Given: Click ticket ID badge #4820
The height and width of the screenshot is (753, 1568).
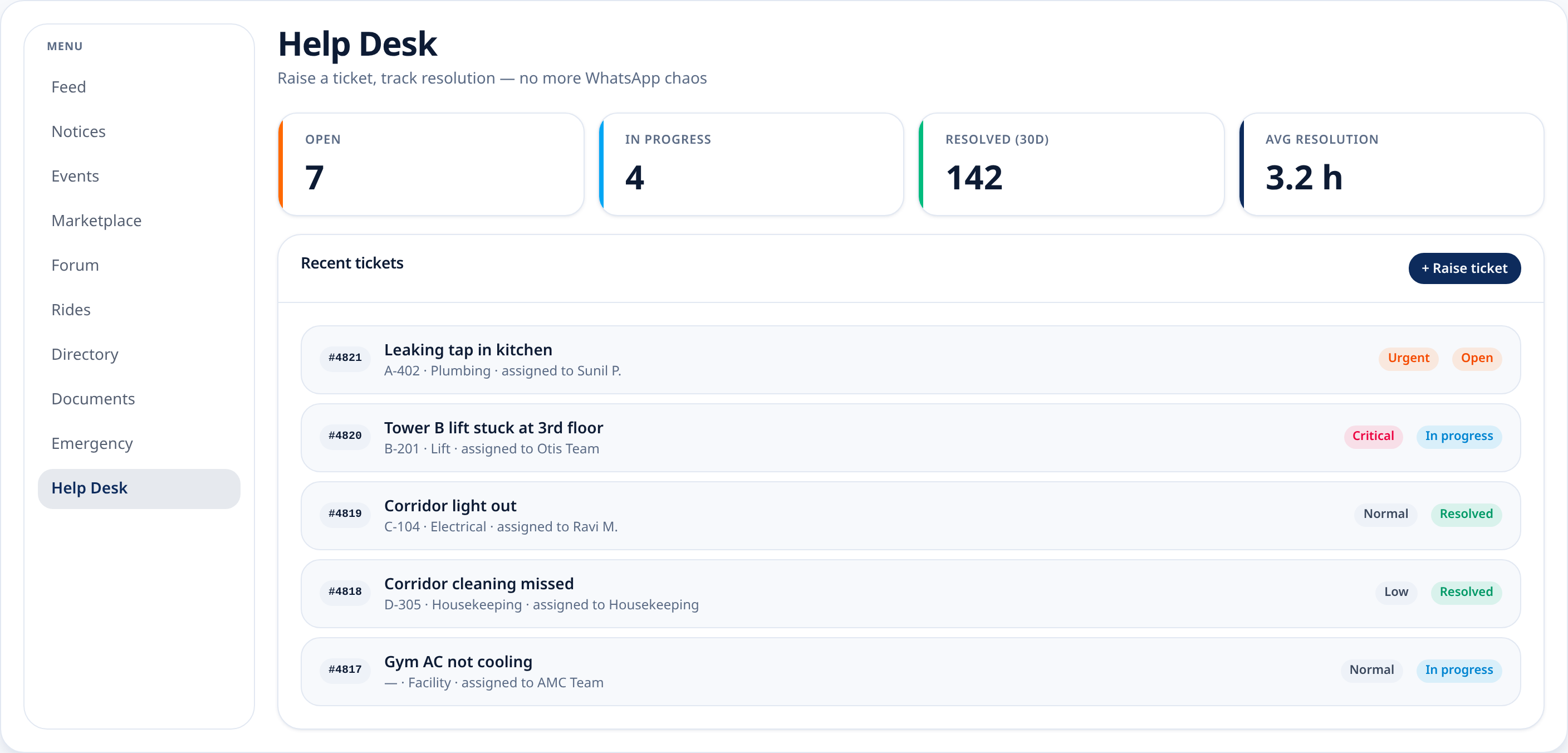Looking at the screenshot, I should [345, 436].
